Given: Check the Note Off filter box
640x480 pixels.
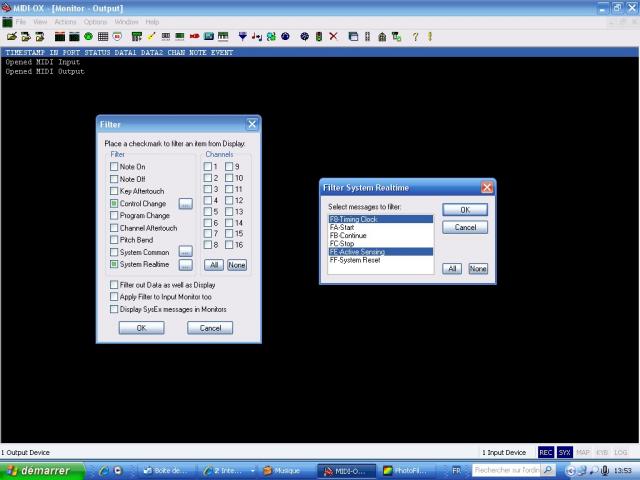Looking at the screenshot, I should pyautogui.click(x=114, y=179).
